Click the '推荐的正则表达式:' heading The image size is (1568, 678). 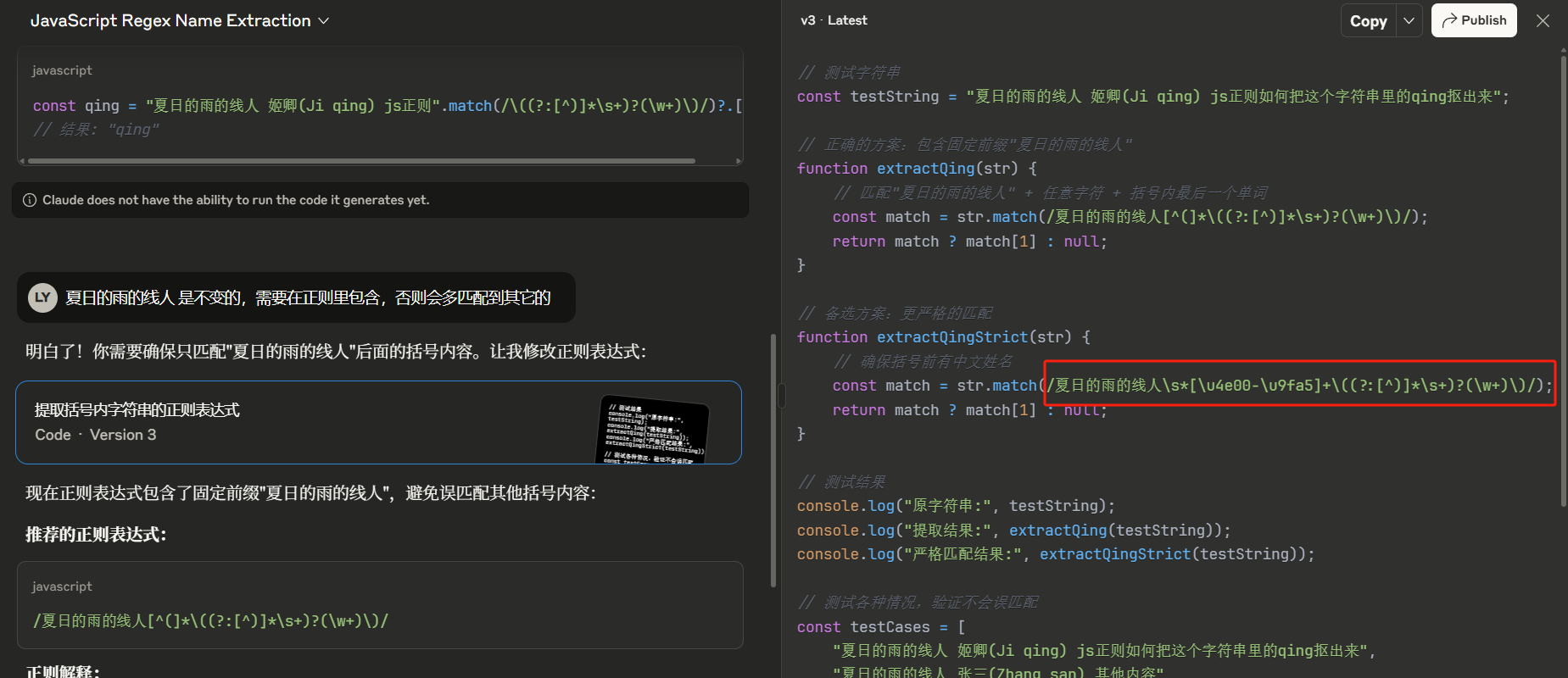96,535
